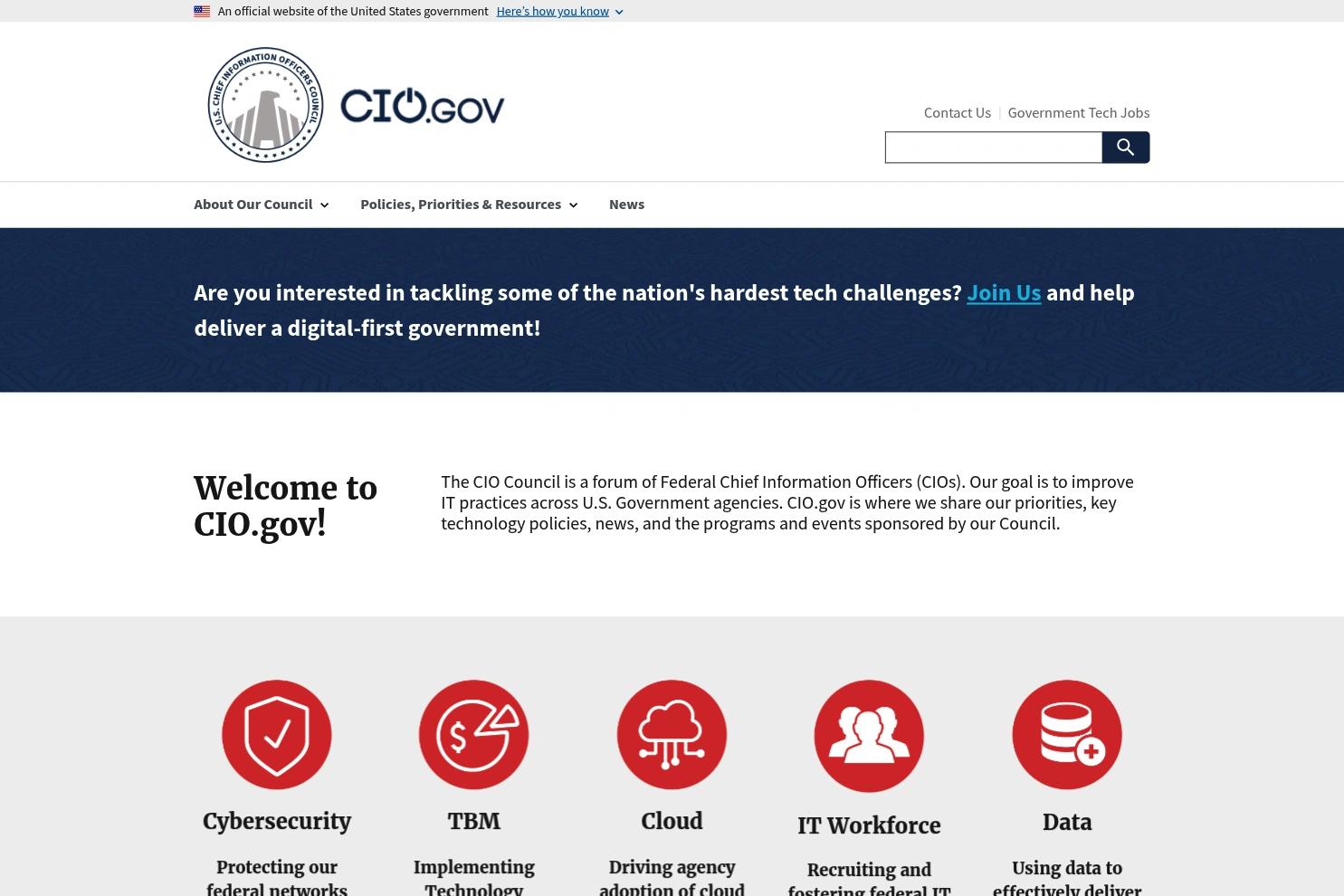Click the CIO.gov wordmark to go home
Image resolution: width=1344 pixels, height=896 pixels.
(422, 105)
